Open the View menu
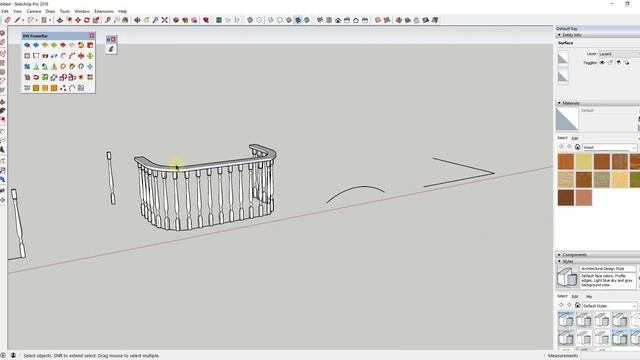 17,11
